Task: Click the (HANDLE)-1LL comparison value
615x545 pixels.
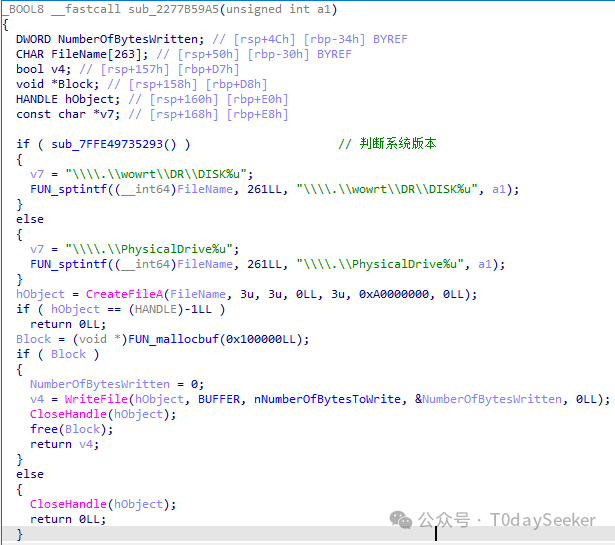Action: (170, 309)
